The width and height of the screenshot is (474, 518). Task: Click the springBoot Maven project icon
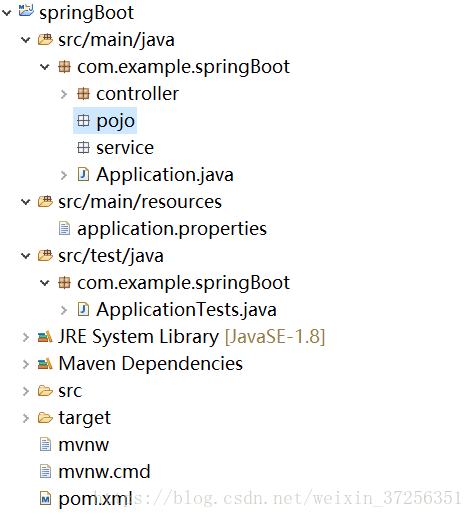coord(26,11)
